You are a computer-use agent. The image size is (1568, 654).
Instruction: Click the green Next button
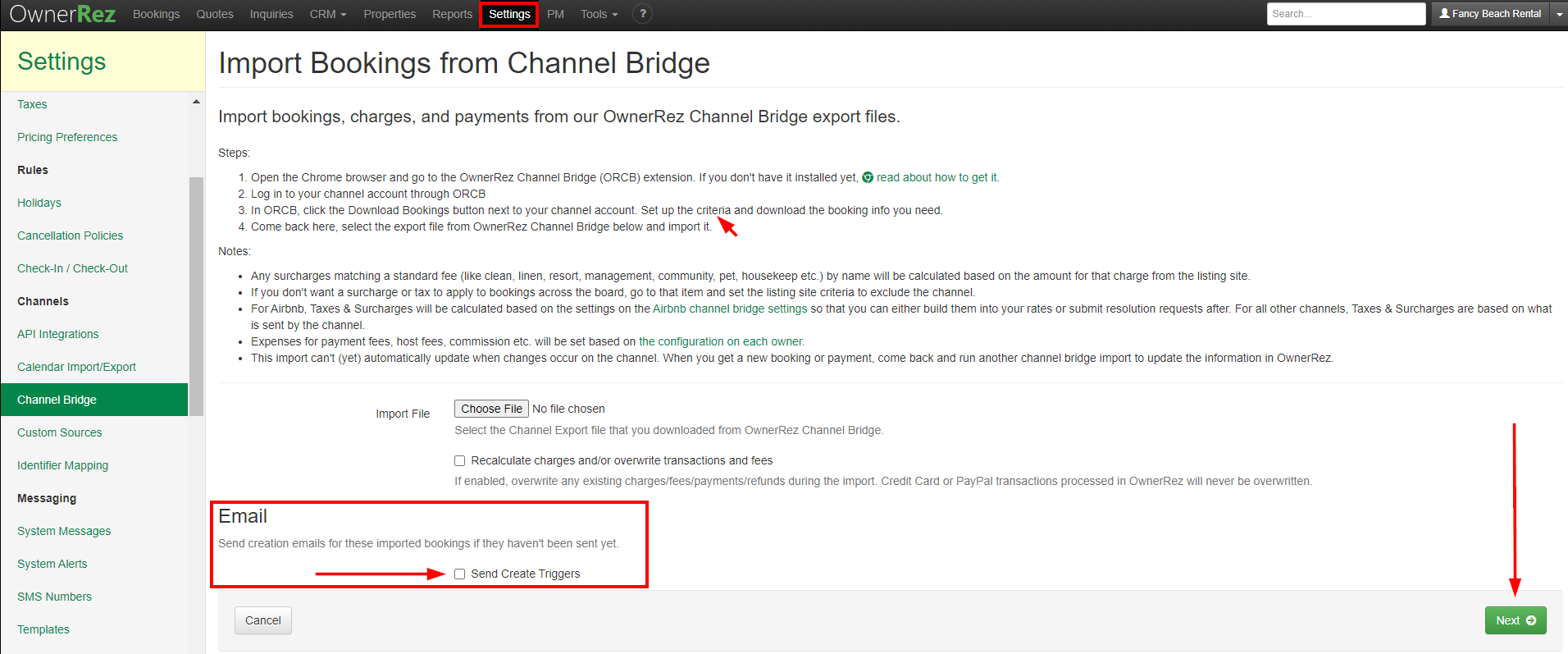[1515, 620]
